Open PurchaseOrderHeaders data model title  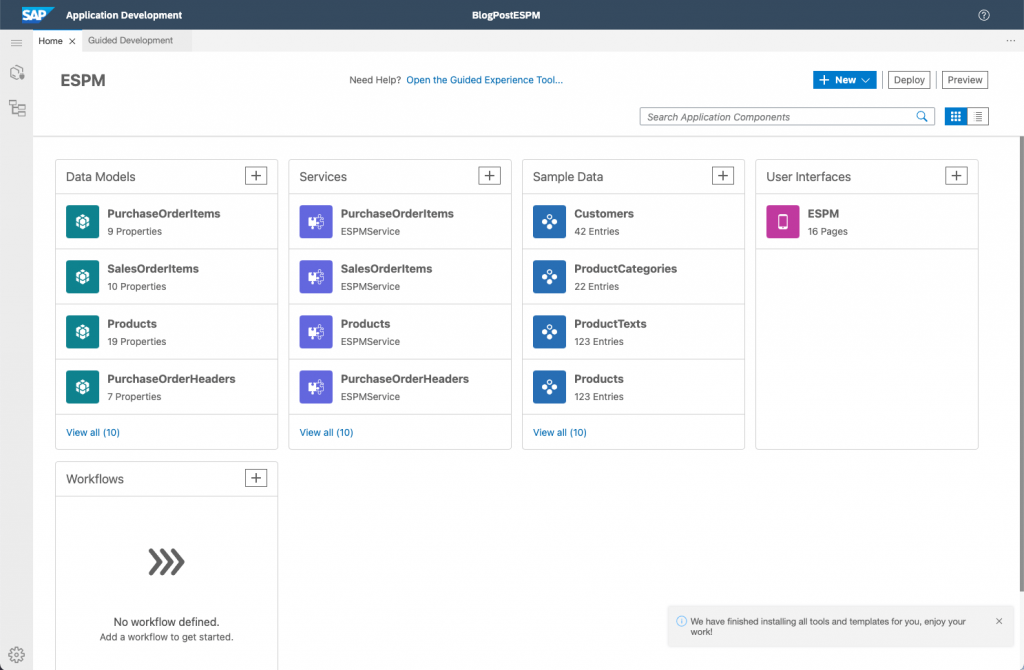171,379
